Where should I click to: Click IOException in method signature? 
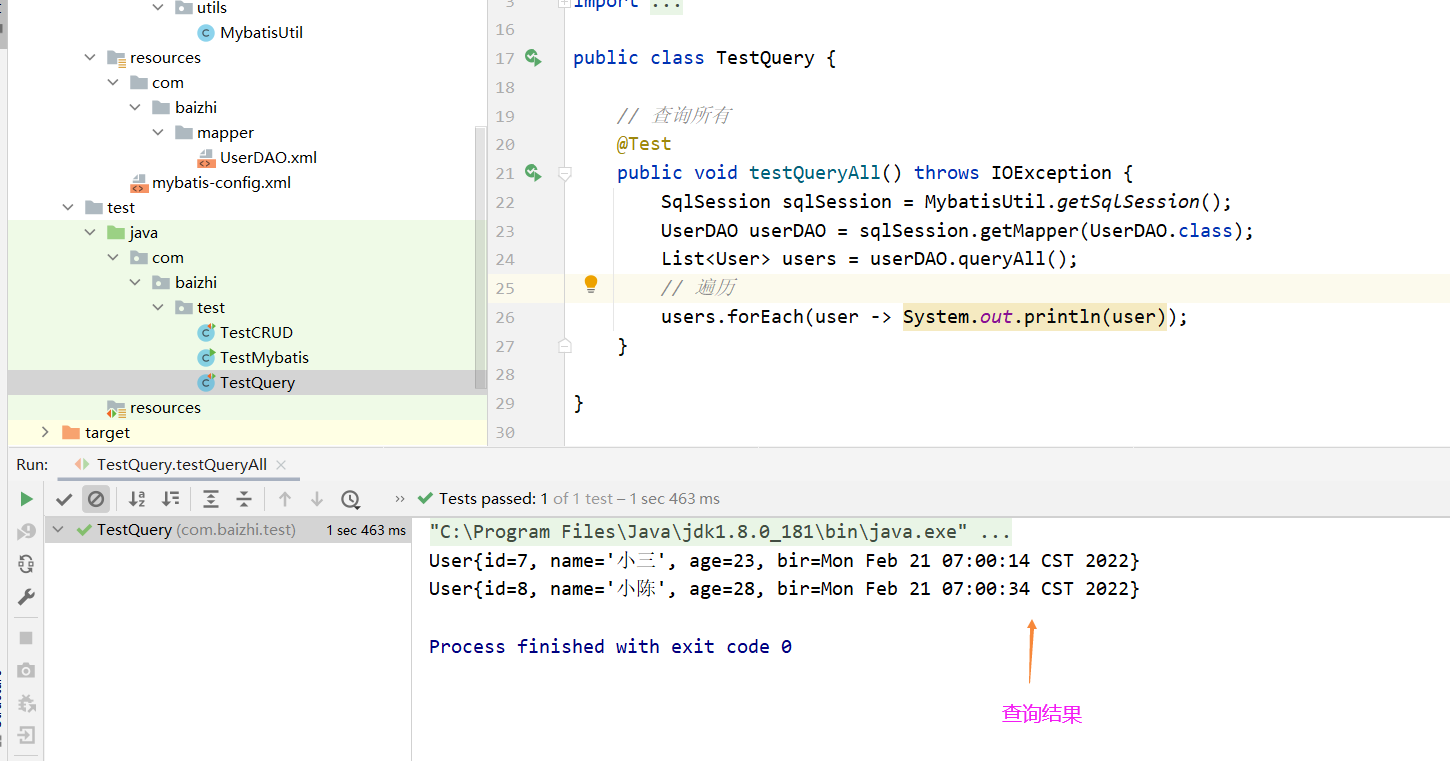(x=1051, y=173)
